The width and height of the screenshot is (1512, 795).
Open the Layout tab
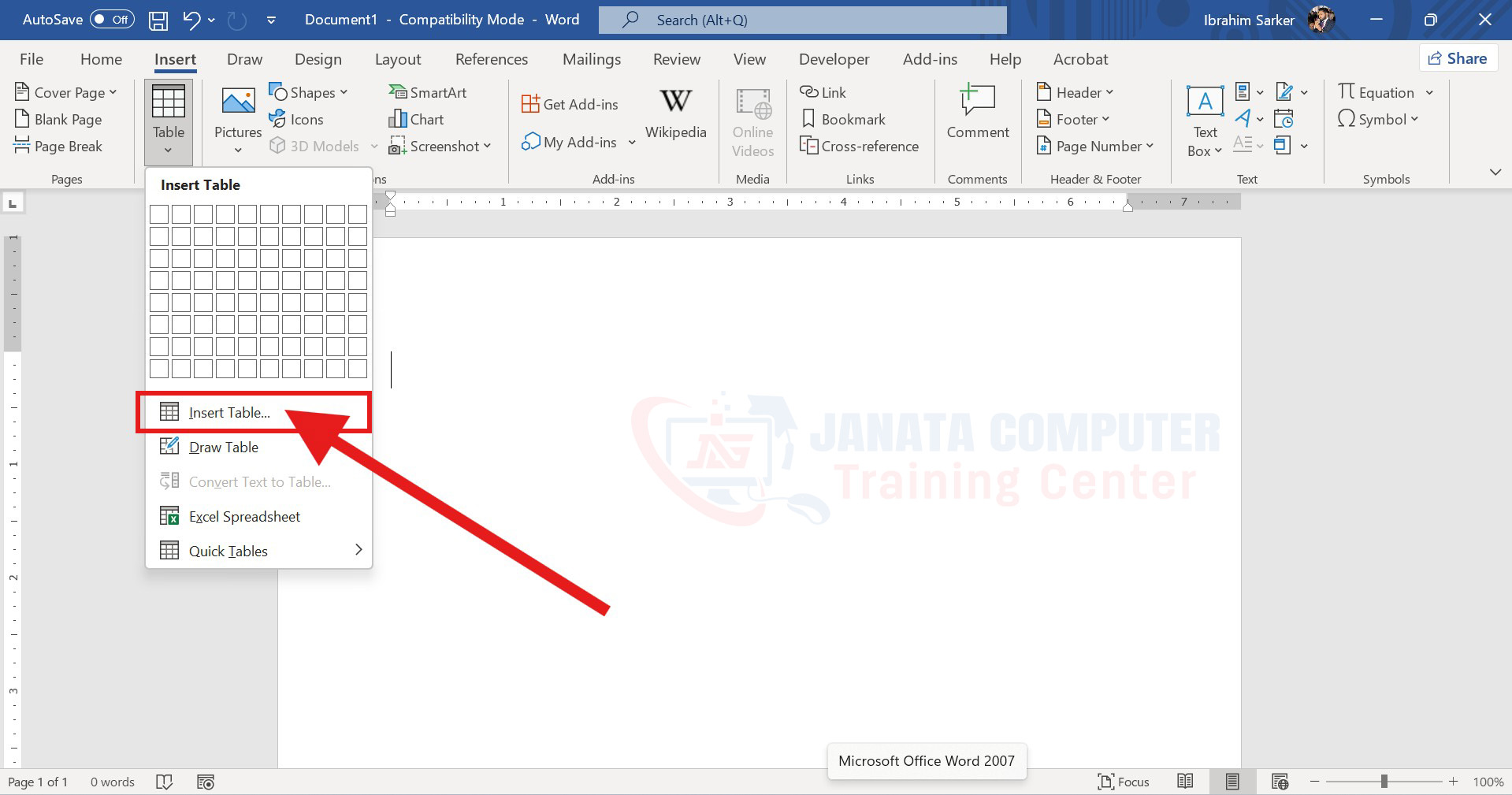(398, 60)
